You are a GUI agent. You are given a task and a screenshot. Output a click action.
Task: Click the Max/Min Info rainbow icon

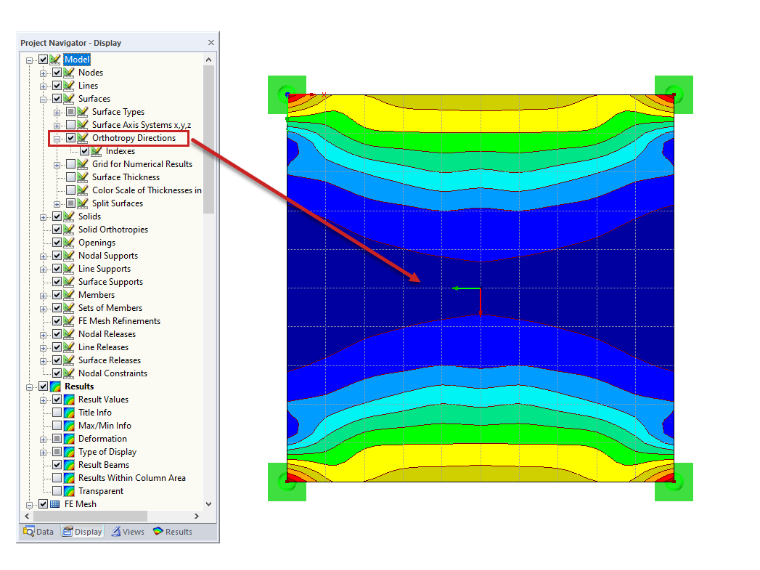point(69,426)
